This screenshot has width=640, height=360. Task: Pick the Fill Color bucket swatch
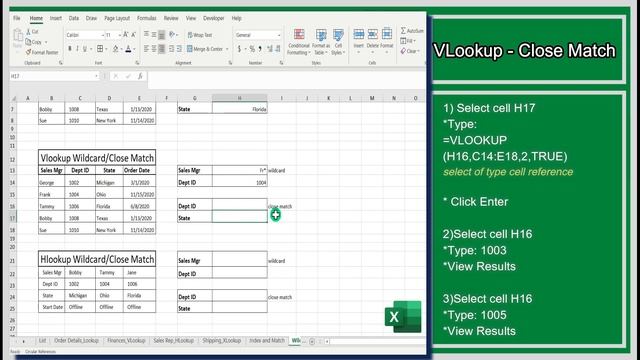116,49
